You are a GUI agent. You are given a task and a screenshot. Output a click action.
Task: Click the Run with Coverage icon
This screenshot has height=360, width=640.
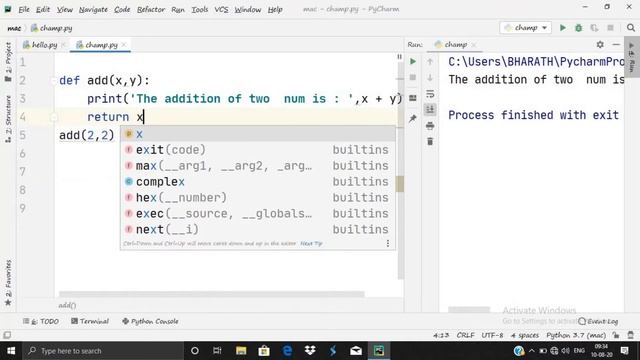click(594, 28)
